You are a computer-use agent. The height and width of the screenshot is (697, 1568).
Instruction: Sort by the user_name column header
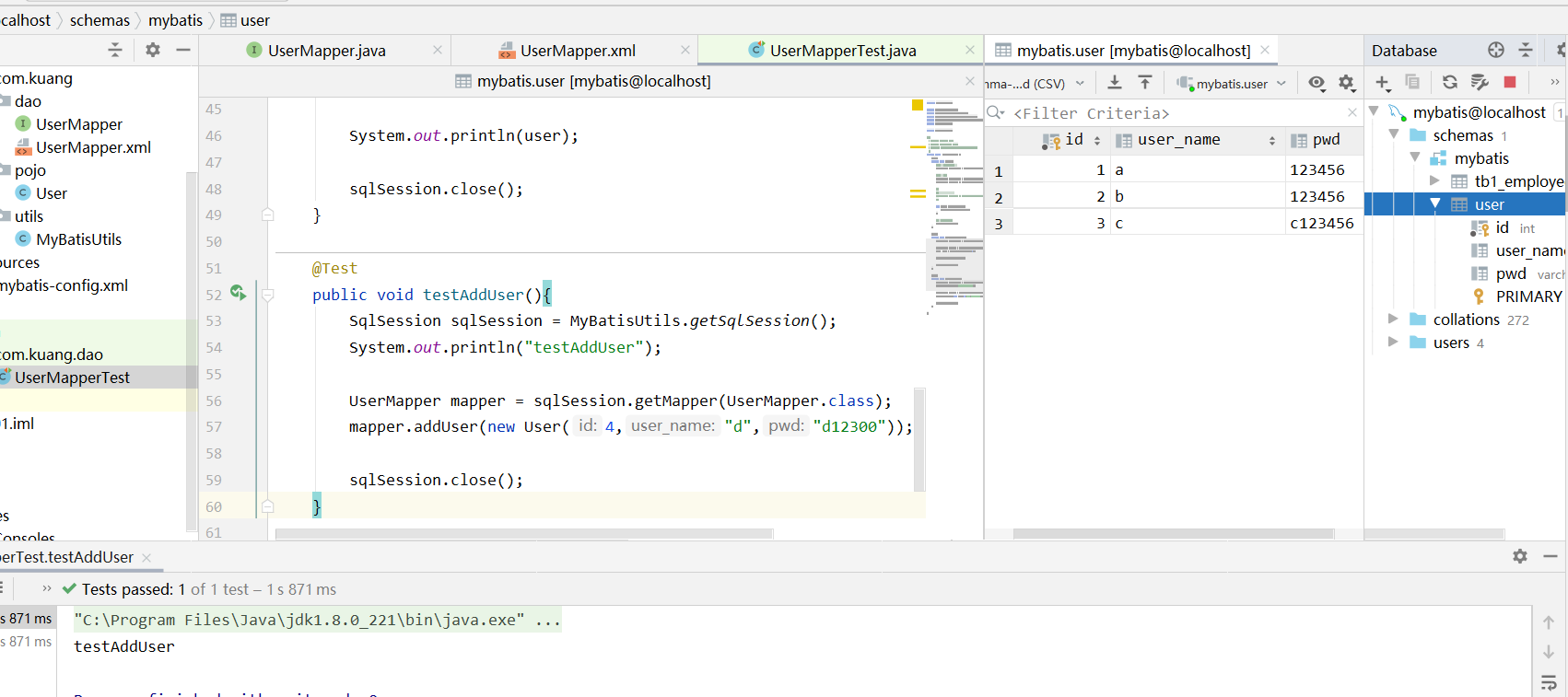click(1198, 140)
